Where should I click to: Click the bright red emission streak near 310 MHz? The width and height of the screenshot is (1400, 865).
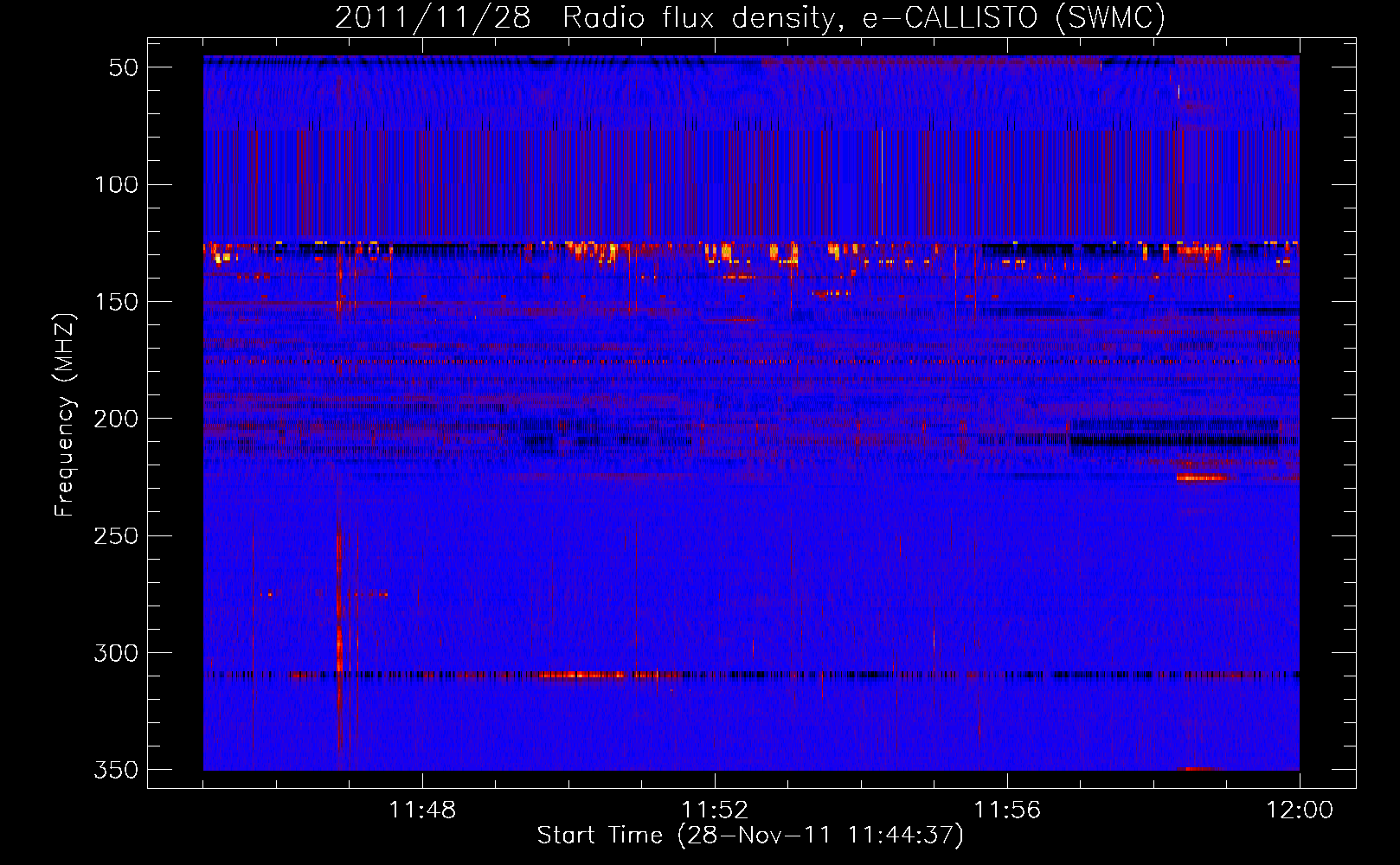coord(581,675)
